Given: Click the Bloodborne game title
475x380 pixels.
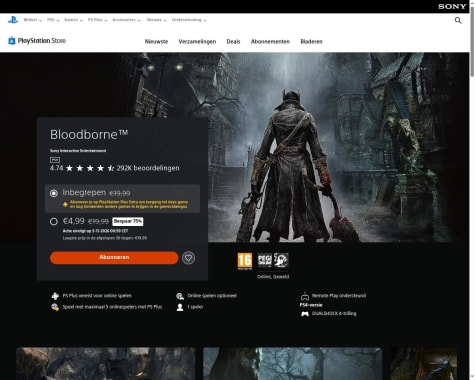Looking at the screenshot, I should (x=89, y=135).
